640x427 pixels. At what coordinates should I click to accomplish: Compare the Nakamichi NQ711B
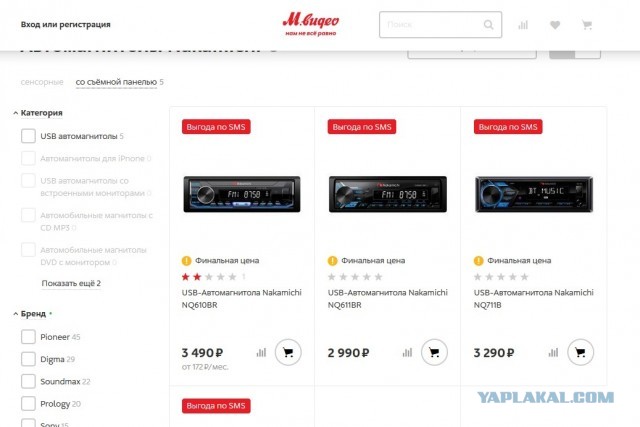(x=553, y=352)
